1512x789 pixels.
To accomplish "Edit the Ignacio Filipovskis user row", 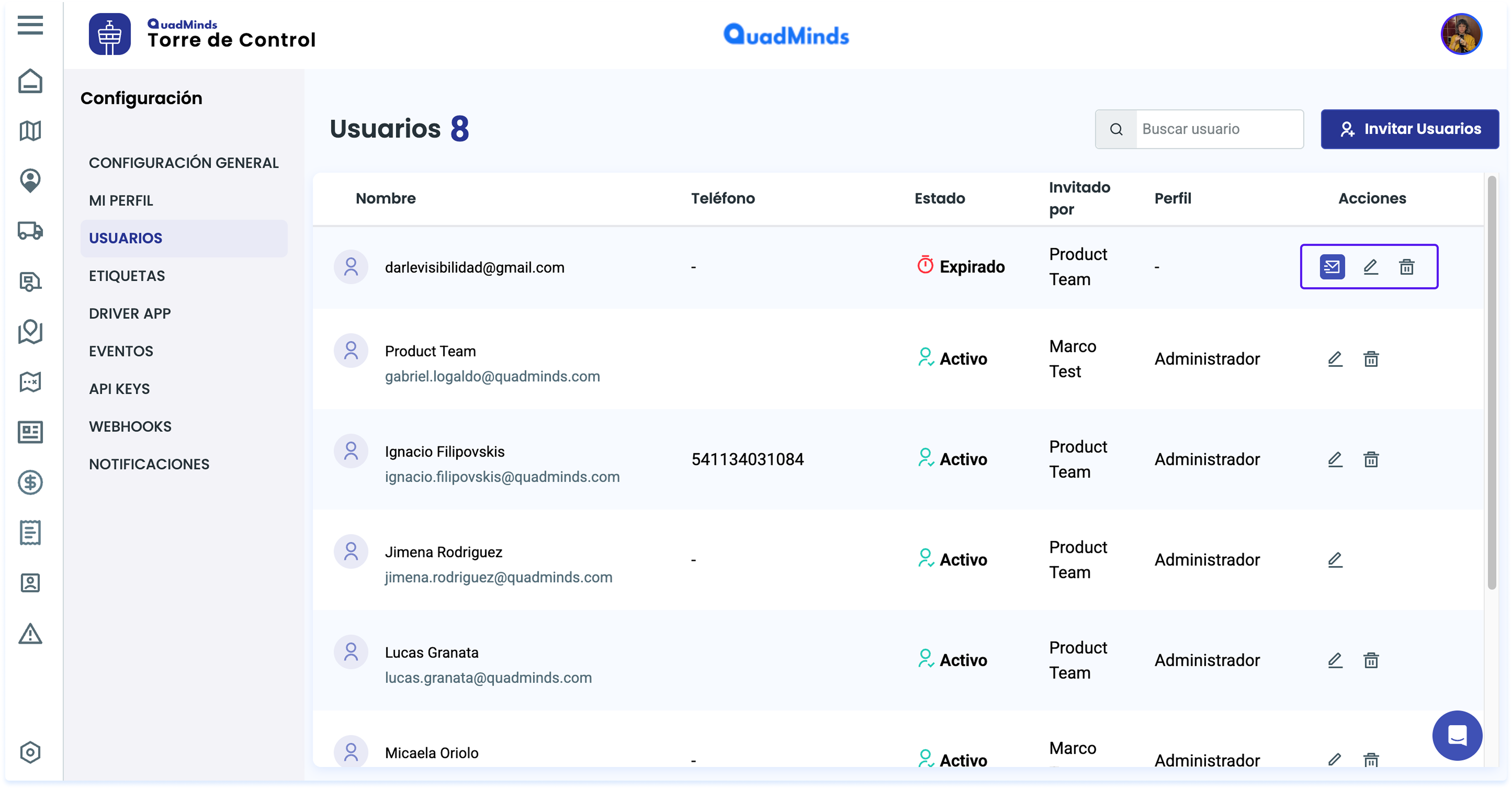I will pos(1335,459).
